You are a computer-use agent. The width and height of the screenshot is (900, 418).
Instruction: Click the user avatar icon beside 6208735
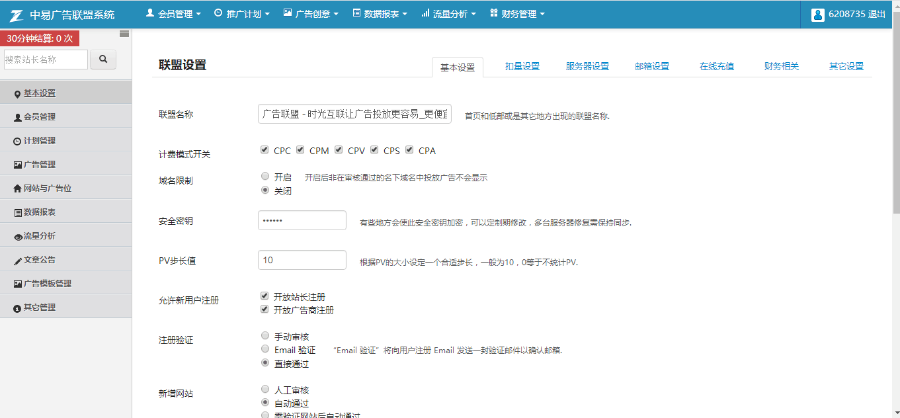(x=817, y=14)
